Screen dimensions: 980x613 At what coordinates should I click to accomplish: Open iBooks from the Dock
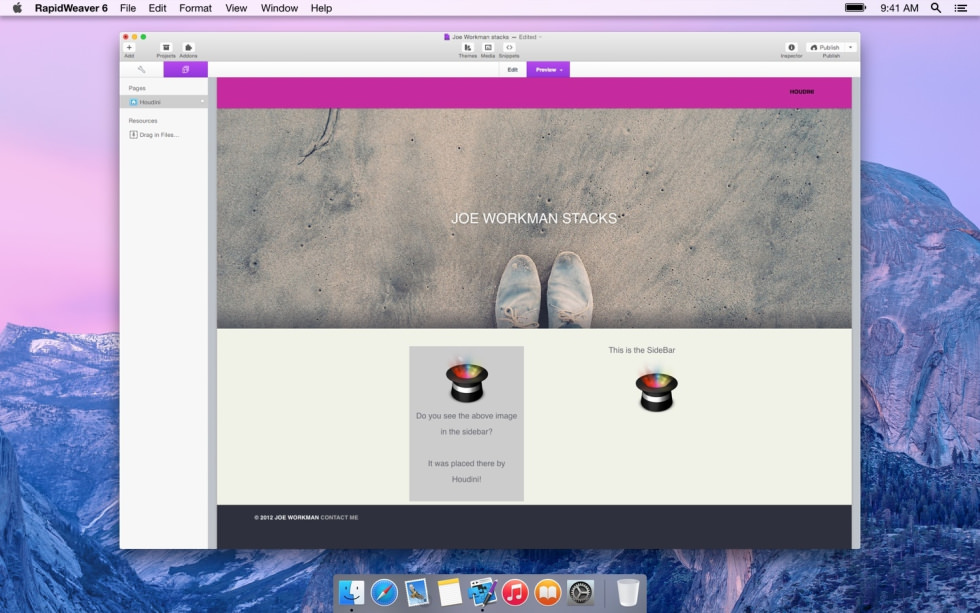pos(548,592)
